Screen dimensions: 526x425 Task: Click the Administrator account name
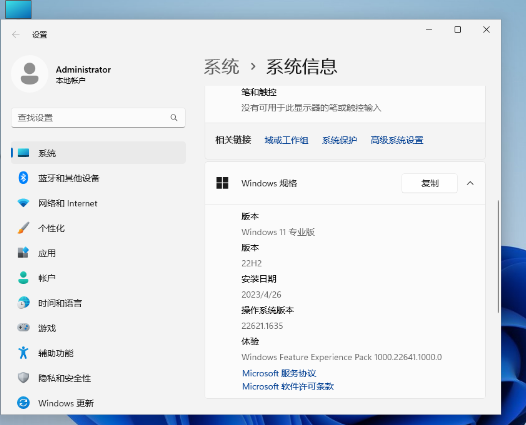coord(83,69)
